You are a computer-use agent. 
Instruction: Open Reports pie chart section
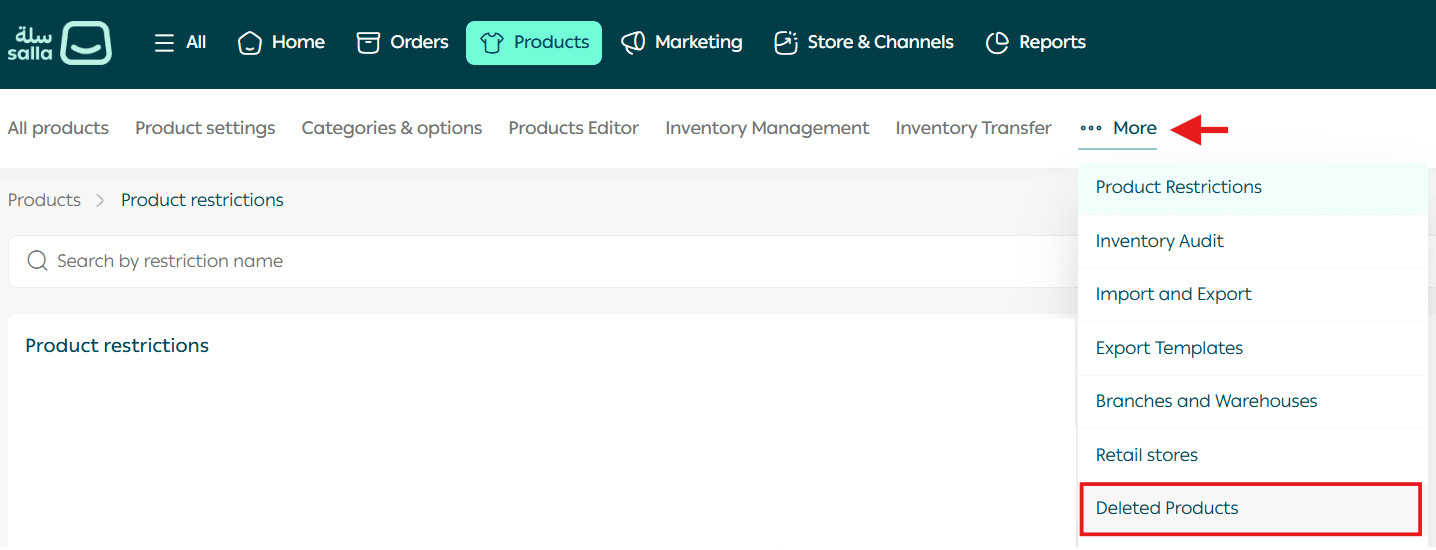click(1035, 43)
